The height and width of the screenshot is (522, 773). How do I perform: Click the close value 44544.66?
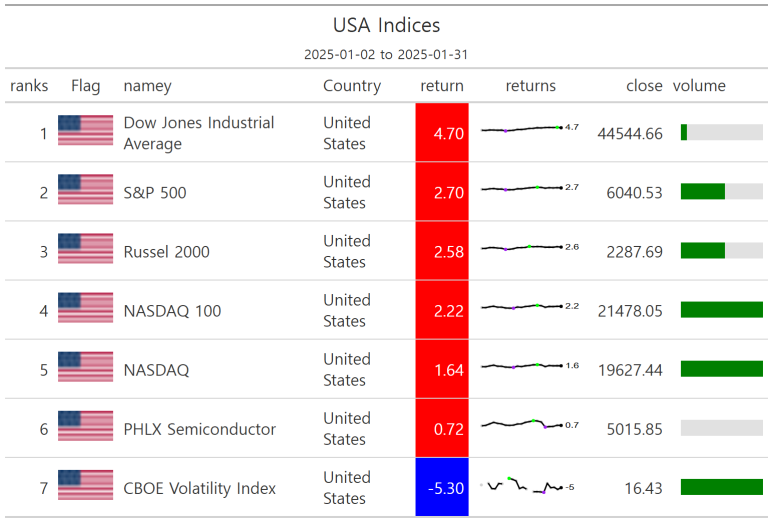(630, 133)
